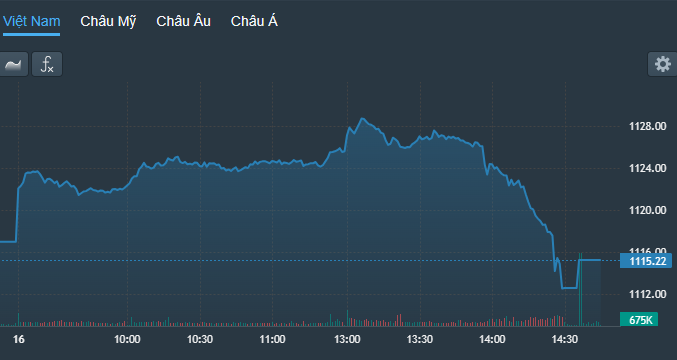Select the 11:00 time axis marker
Viewport: 677px width, 360px height.
273,339
